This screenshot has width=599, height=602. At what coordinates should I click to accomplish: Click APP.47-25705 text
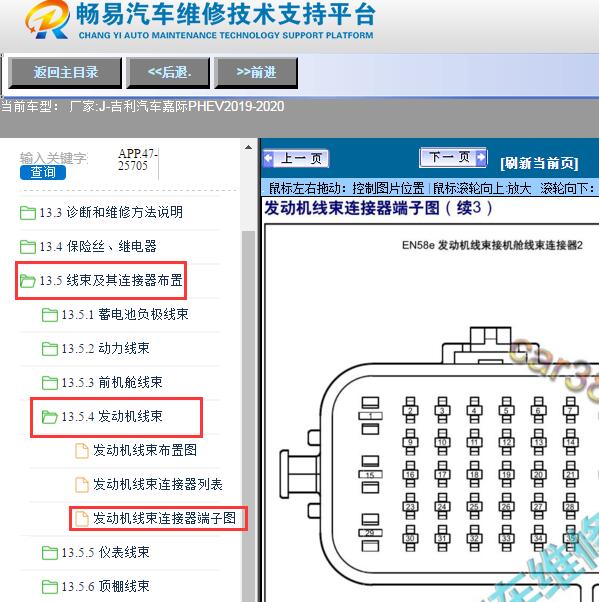point(137,160)
